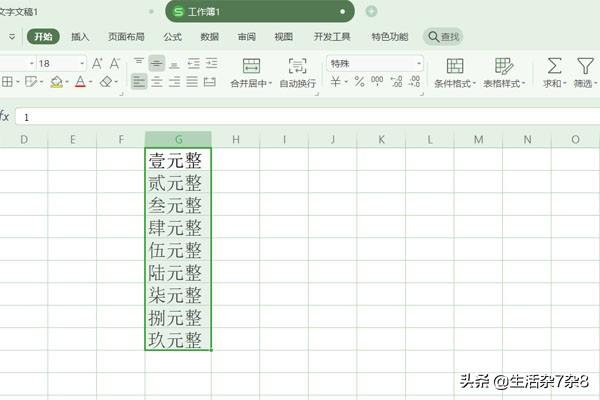Select cell containing 壹元整

[178, 160]
